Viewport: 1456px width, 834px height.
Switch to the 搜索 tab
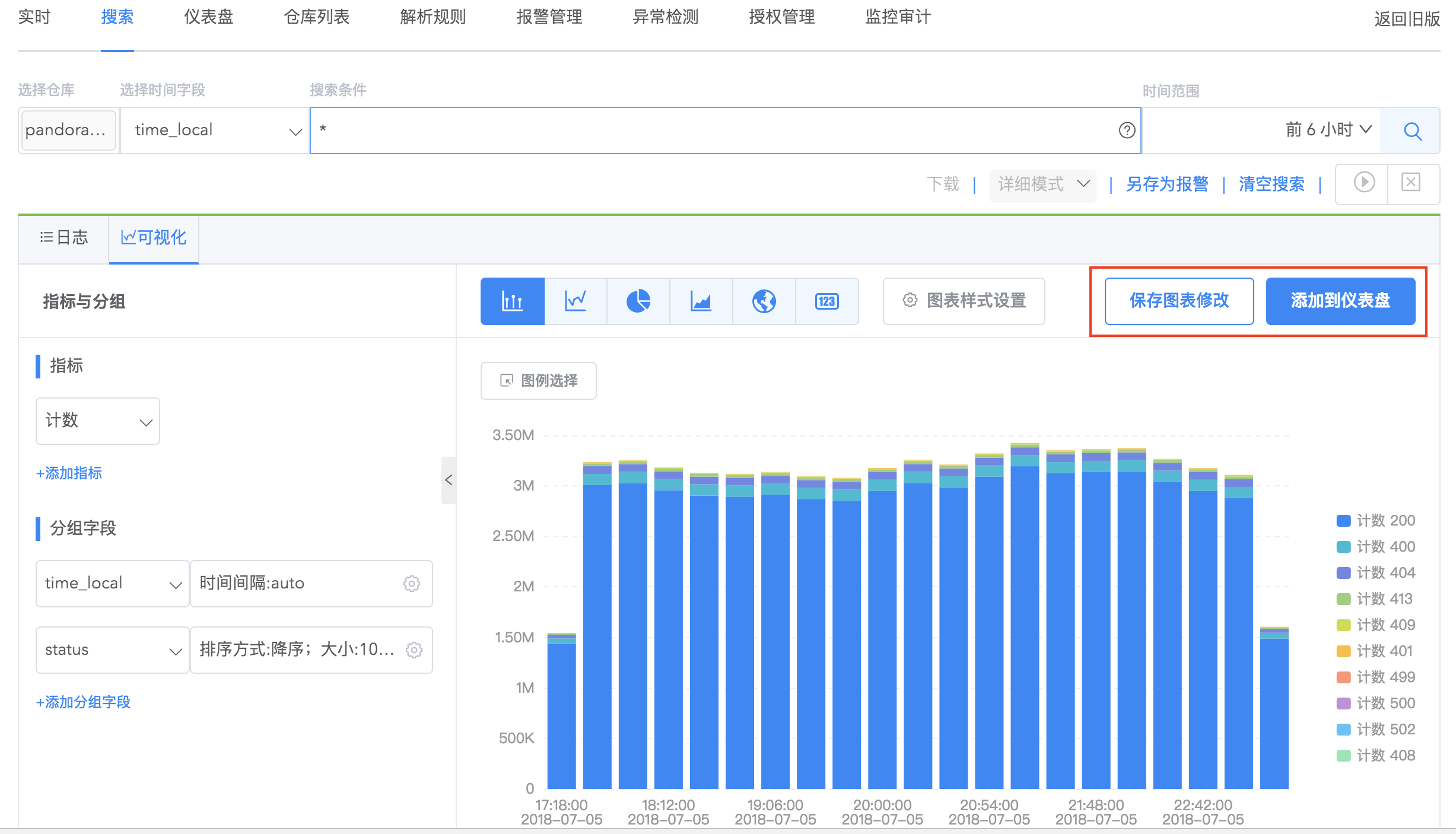(117, 17)
